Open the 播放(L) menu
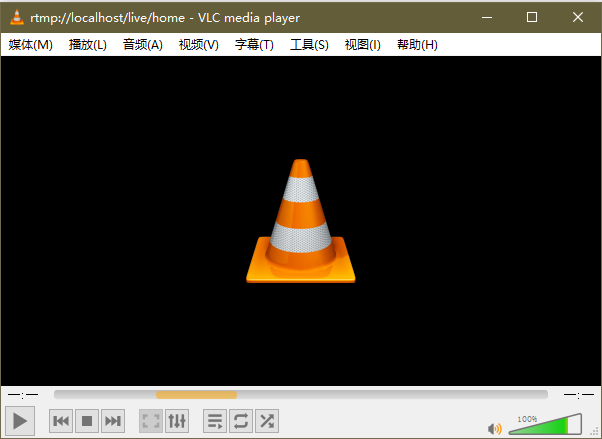The width and height of the screenshot is (602, 439). 88,45
